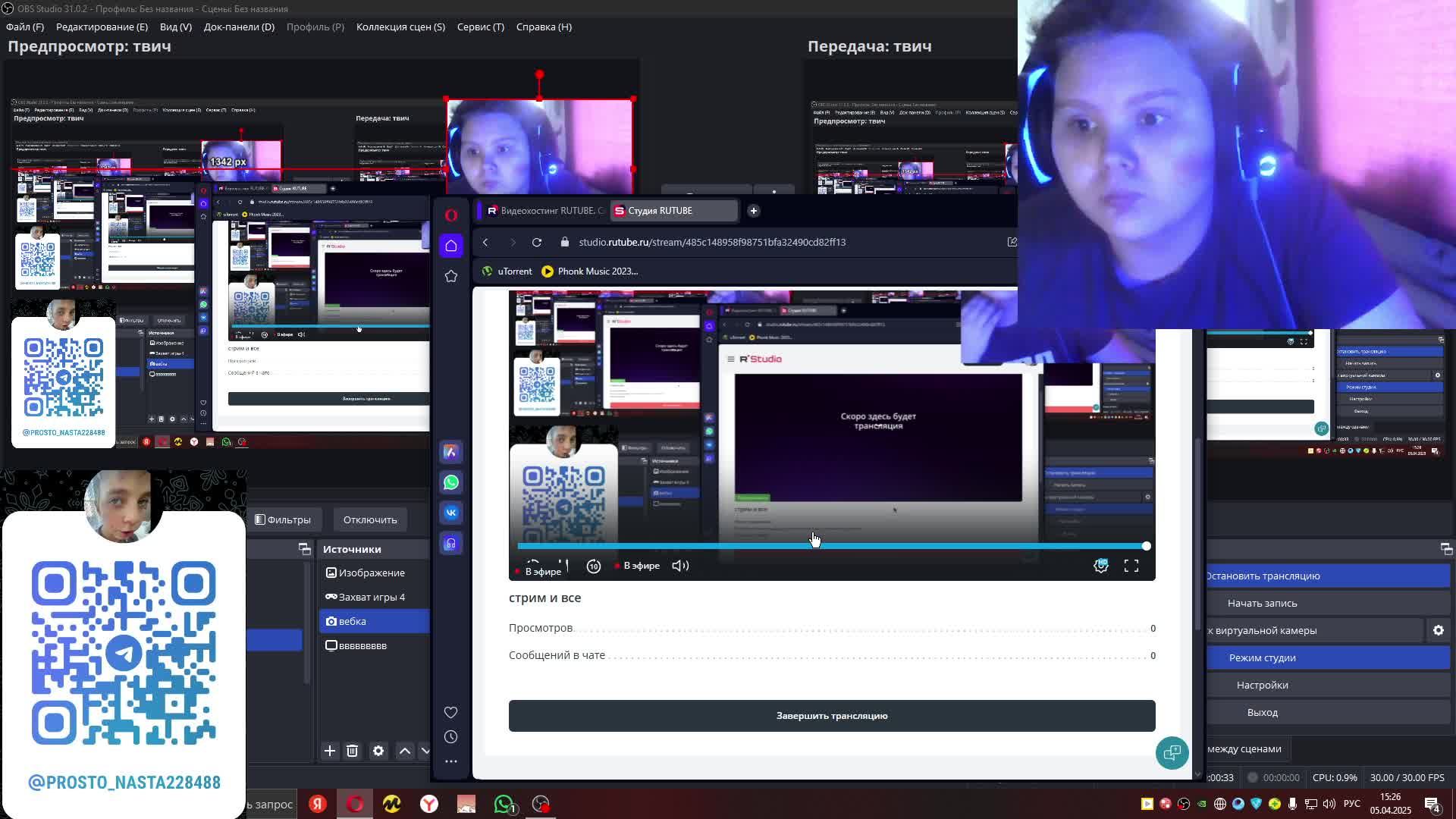Switch to Видеохостинг RUTUBE tab
1456x819 pixels.
[x=544, y=211]
